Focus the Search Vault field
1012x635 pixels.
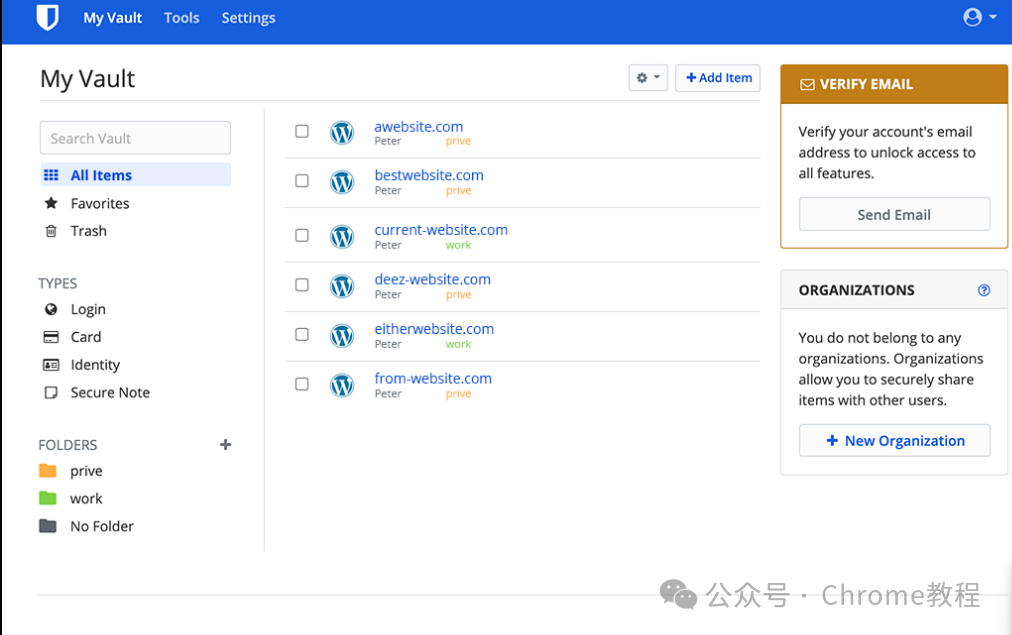pyautogui.click(x=136, y=138)
